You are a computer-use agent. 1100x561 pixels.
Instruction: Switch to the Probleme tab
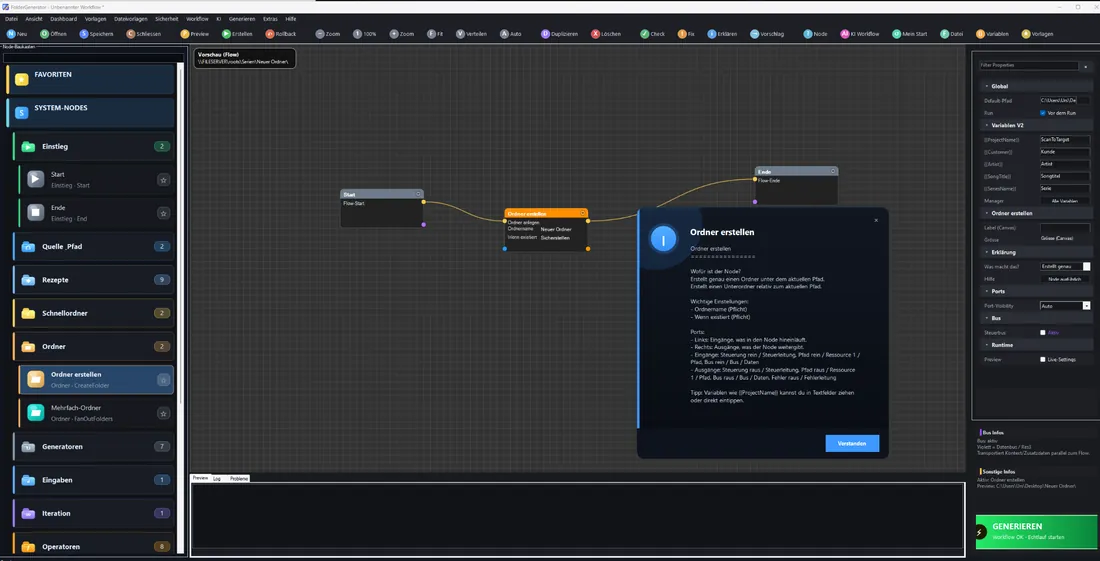coord(239,478)
